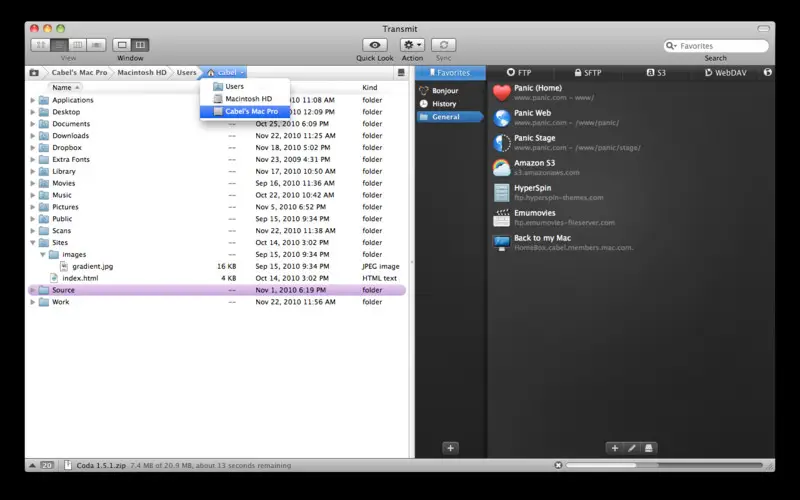Expand the transfers list triangle

pos(32,465)
